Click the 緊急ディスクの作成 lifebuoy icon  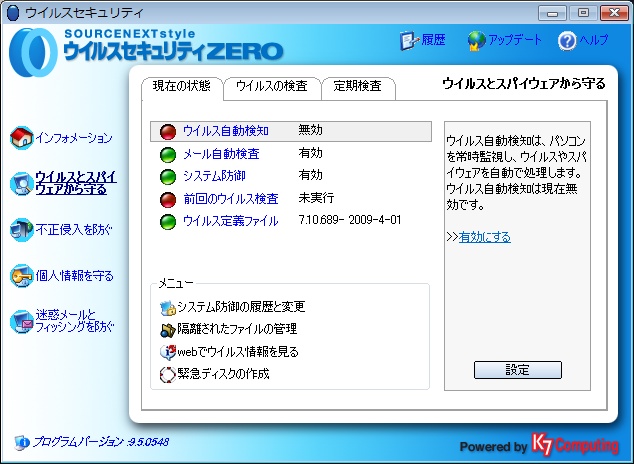tap(168, 374)
